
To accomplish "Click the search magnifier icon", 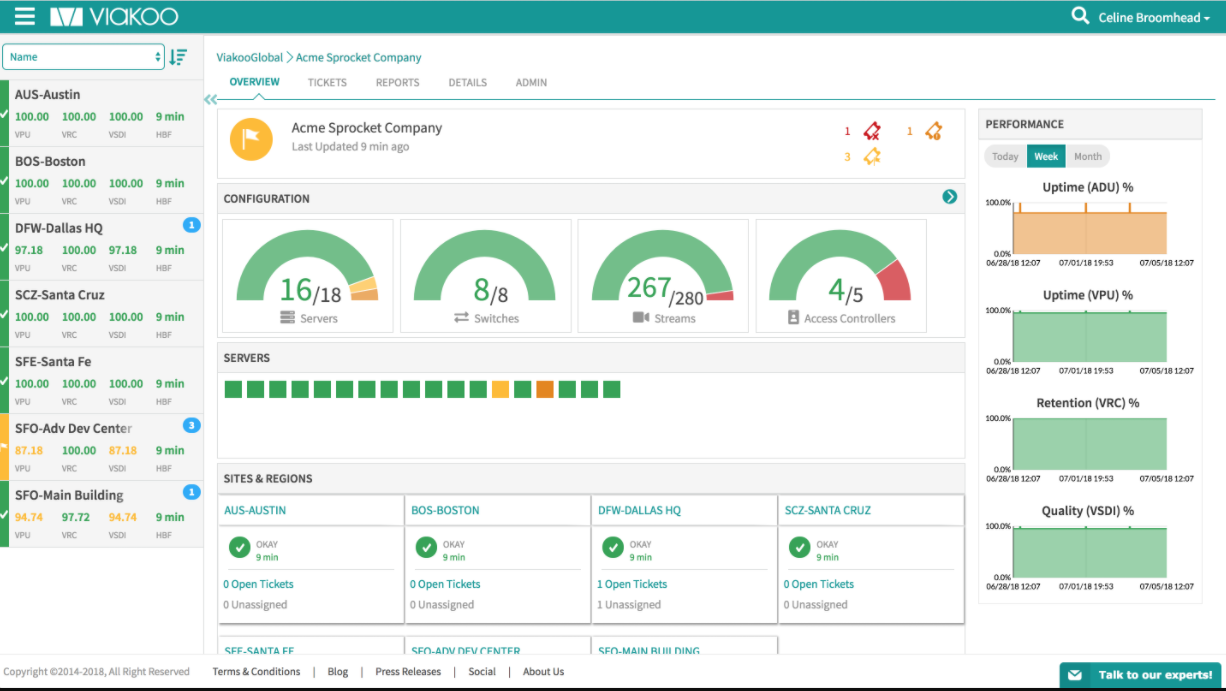I will [x=1080, y=16].
